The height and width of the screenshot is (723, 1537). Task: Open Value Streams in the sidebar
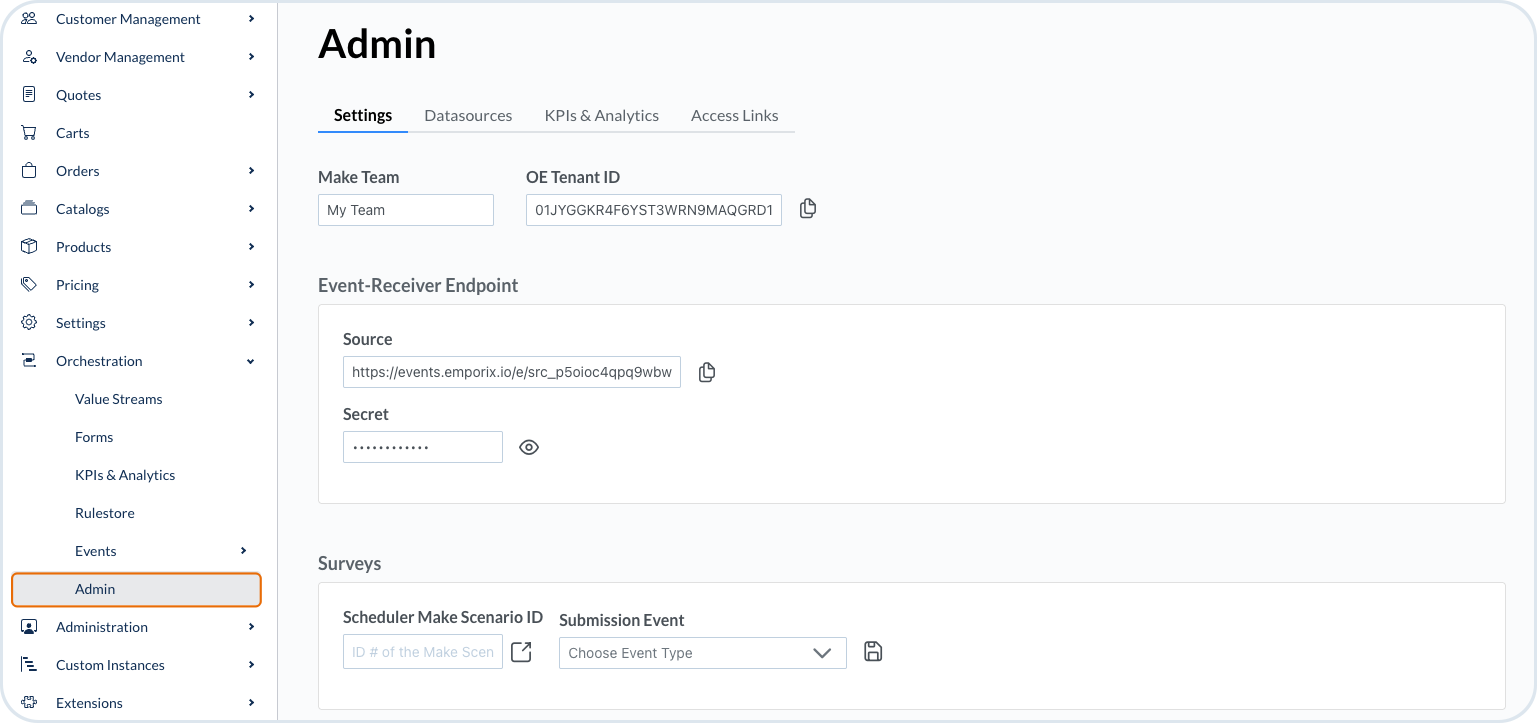(x=118, y=399)
